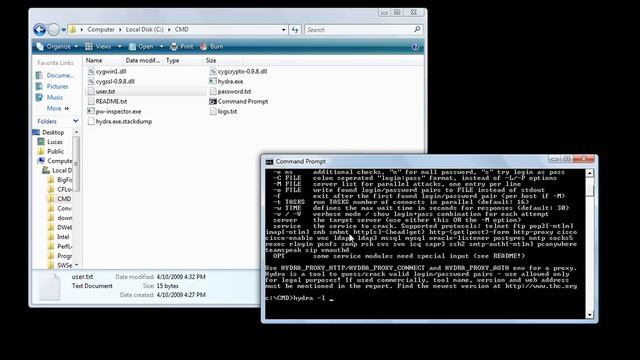The image size is (640, 360).
Task: Select the cygwin1.dll file icon
Action: tap(91, 71)
